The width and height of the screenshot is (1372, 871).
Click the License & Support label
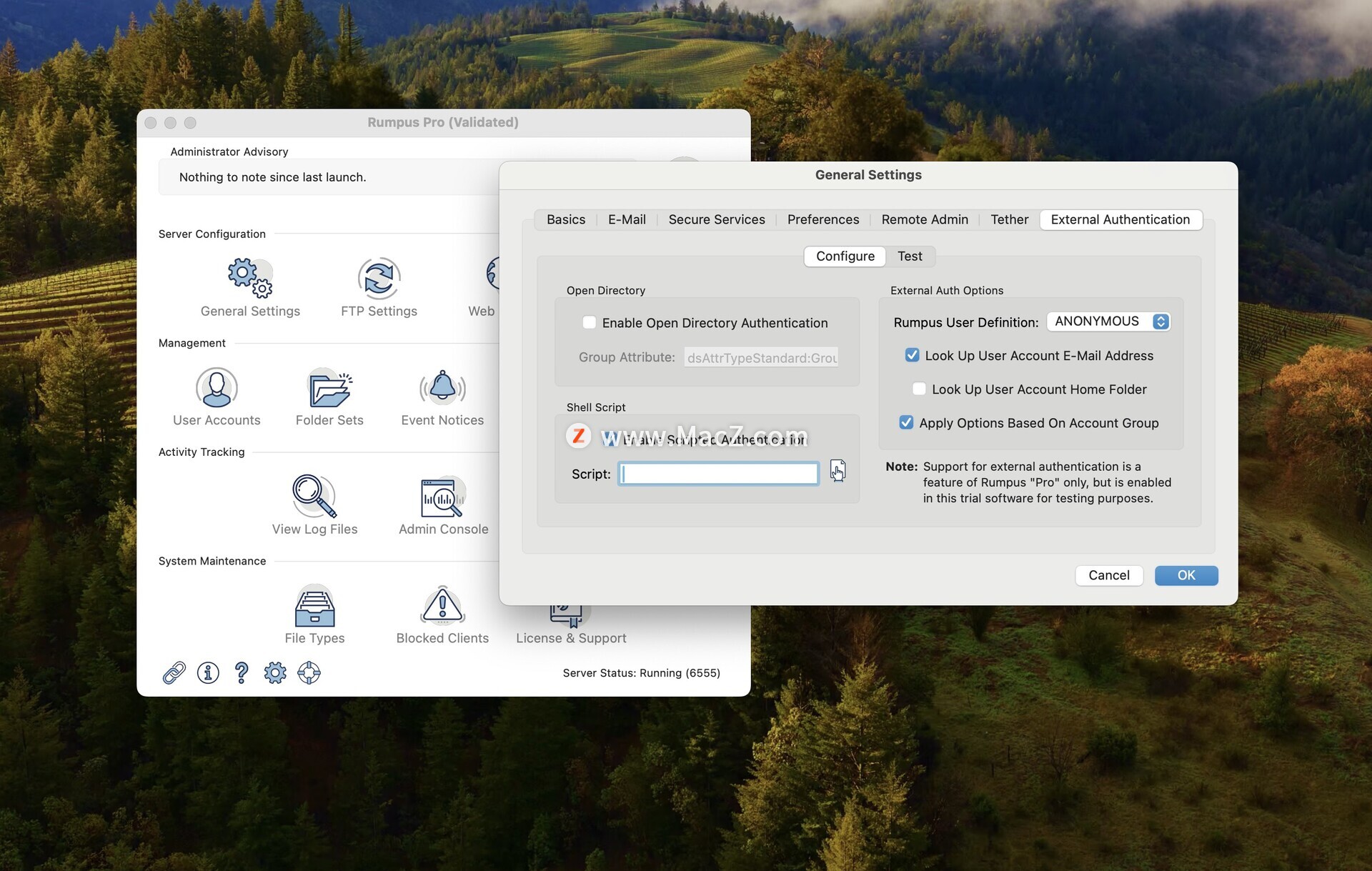coord(571,639)
